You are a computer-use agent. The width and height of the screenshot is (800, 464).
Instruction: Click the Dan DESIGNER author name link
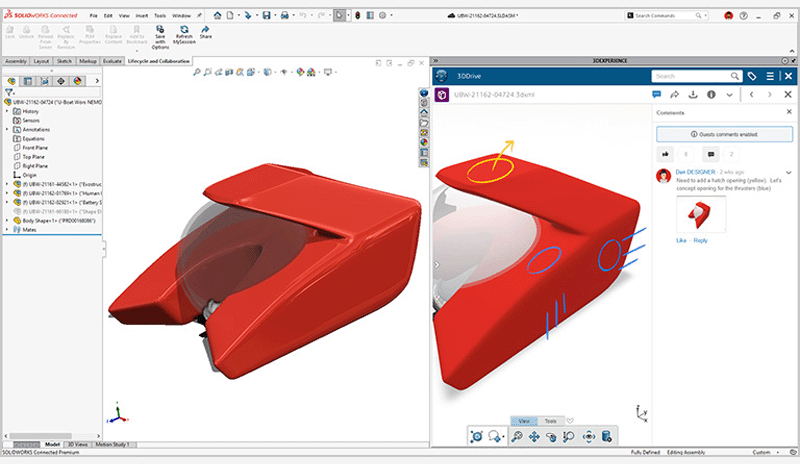(x=696, y=173)
